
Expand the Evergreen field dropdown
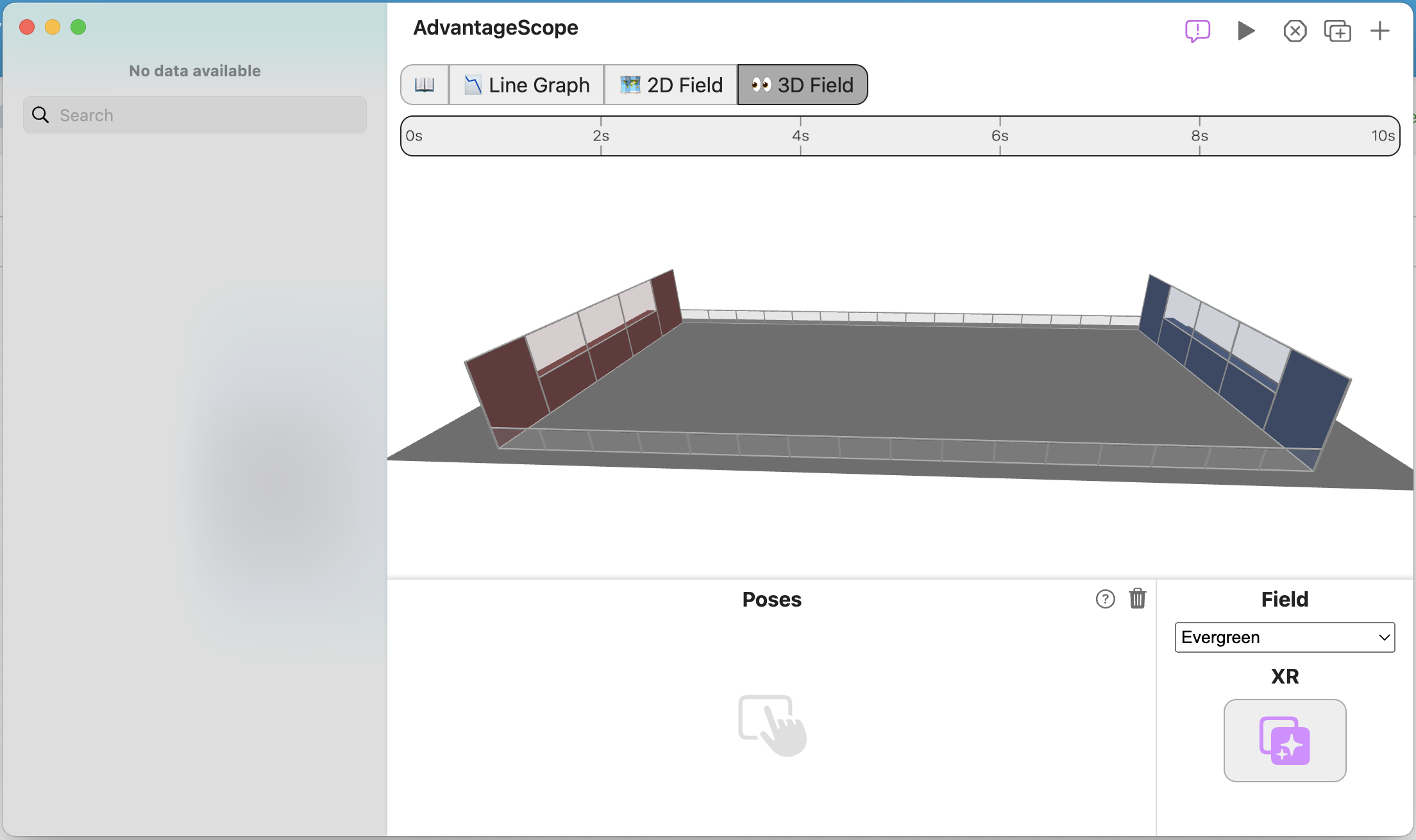tap(1285, 637)
